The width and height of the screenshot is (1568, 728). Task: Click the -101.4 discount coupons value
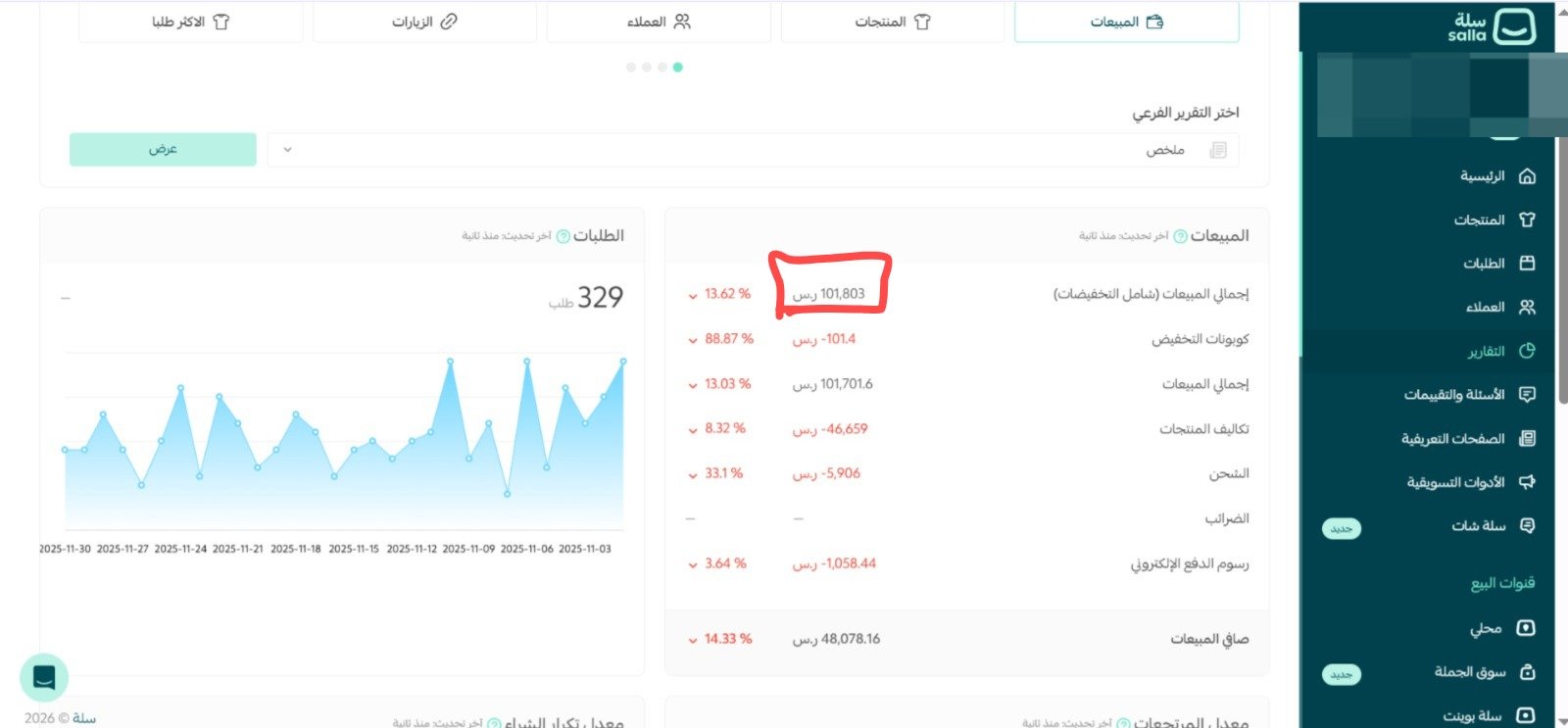click(824, 339)
